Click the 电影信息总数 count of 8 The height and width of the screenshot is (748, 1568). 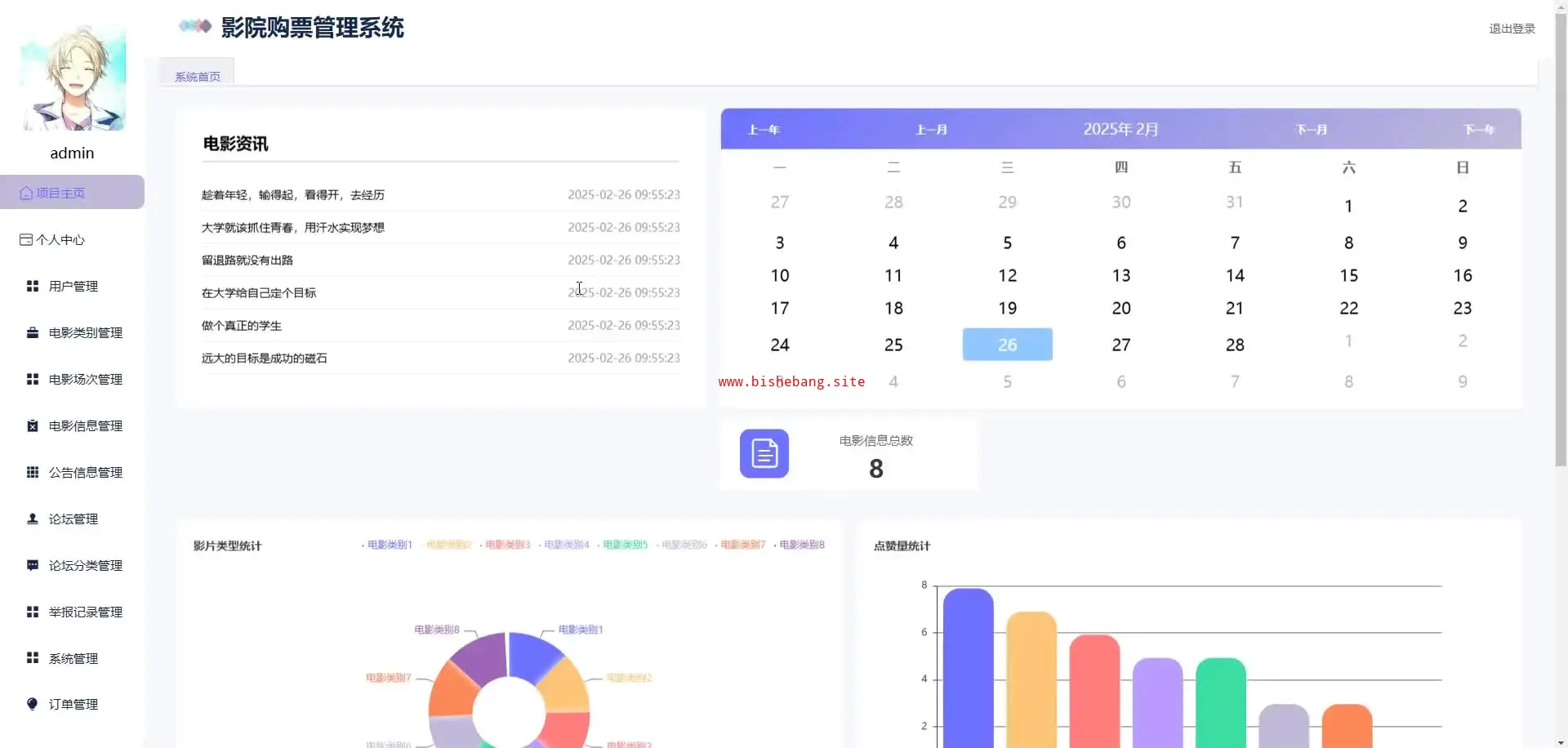point(876,469)
